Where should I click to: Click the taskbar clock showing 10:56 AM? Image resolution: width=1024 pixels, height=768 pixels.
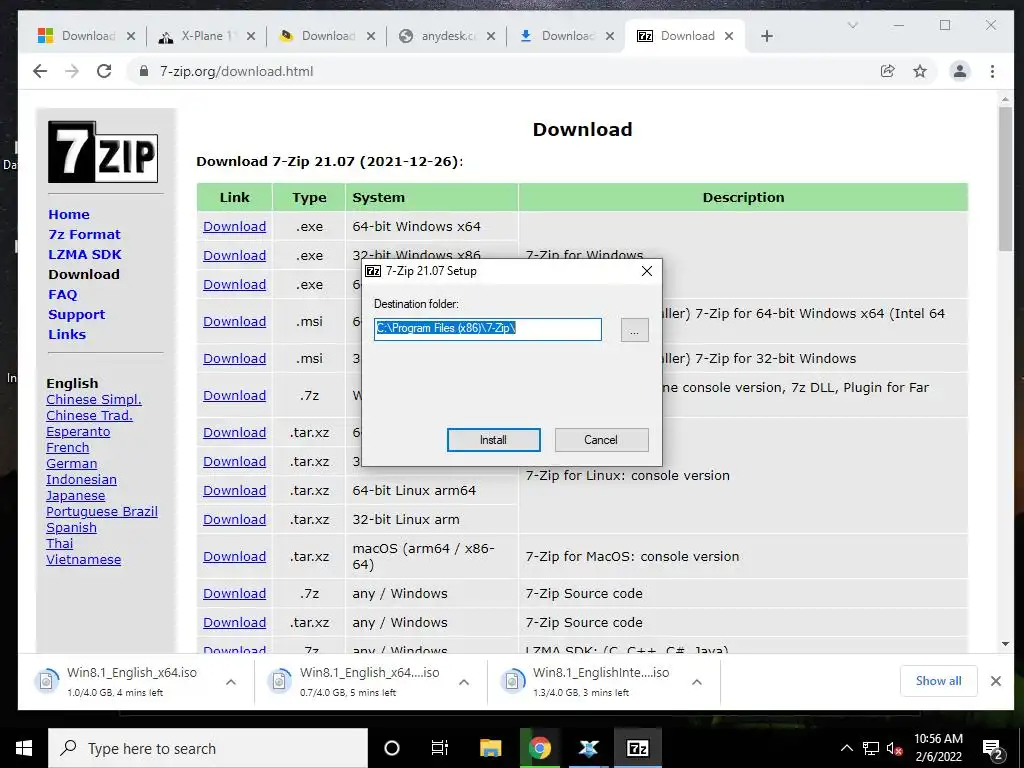pos(938,748)
